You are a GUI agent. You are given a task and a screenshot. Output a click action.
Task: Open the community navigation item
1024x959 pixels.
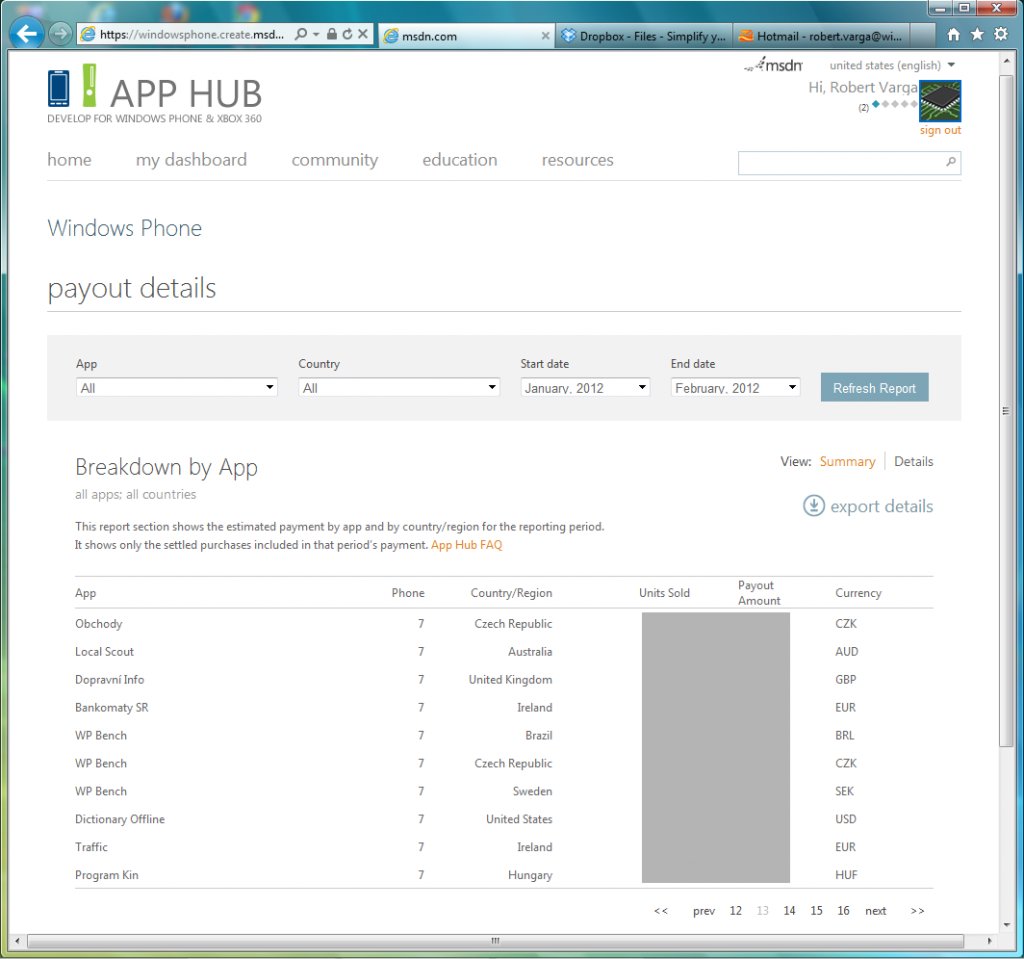tap(334, 160)
